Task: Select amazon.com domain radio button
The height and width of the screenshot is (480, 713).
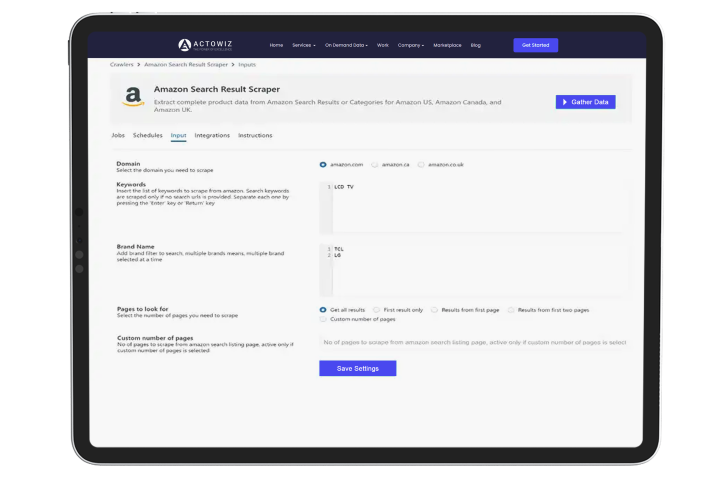Action: click(323, 165)
